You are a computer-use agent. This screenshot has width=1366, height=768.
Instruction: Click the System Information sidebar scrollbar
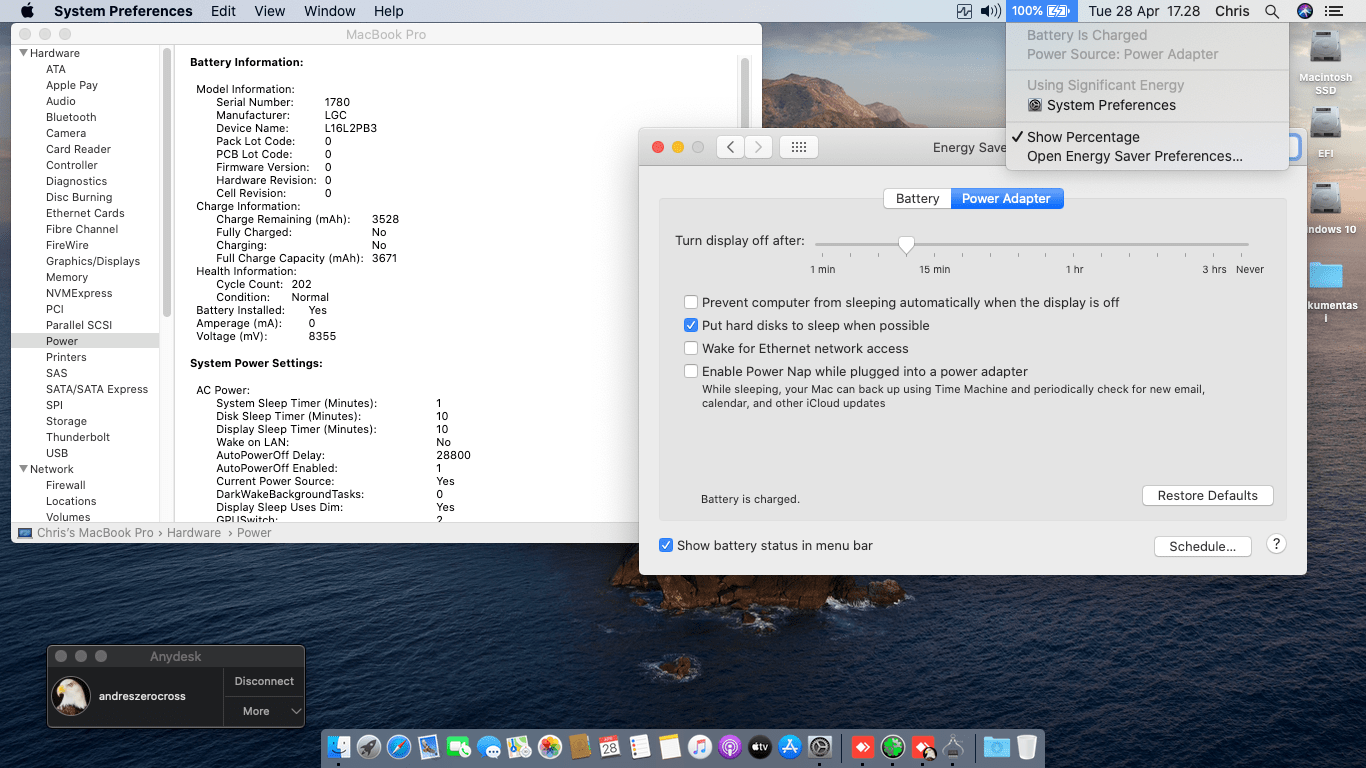[x=167, y=183]
